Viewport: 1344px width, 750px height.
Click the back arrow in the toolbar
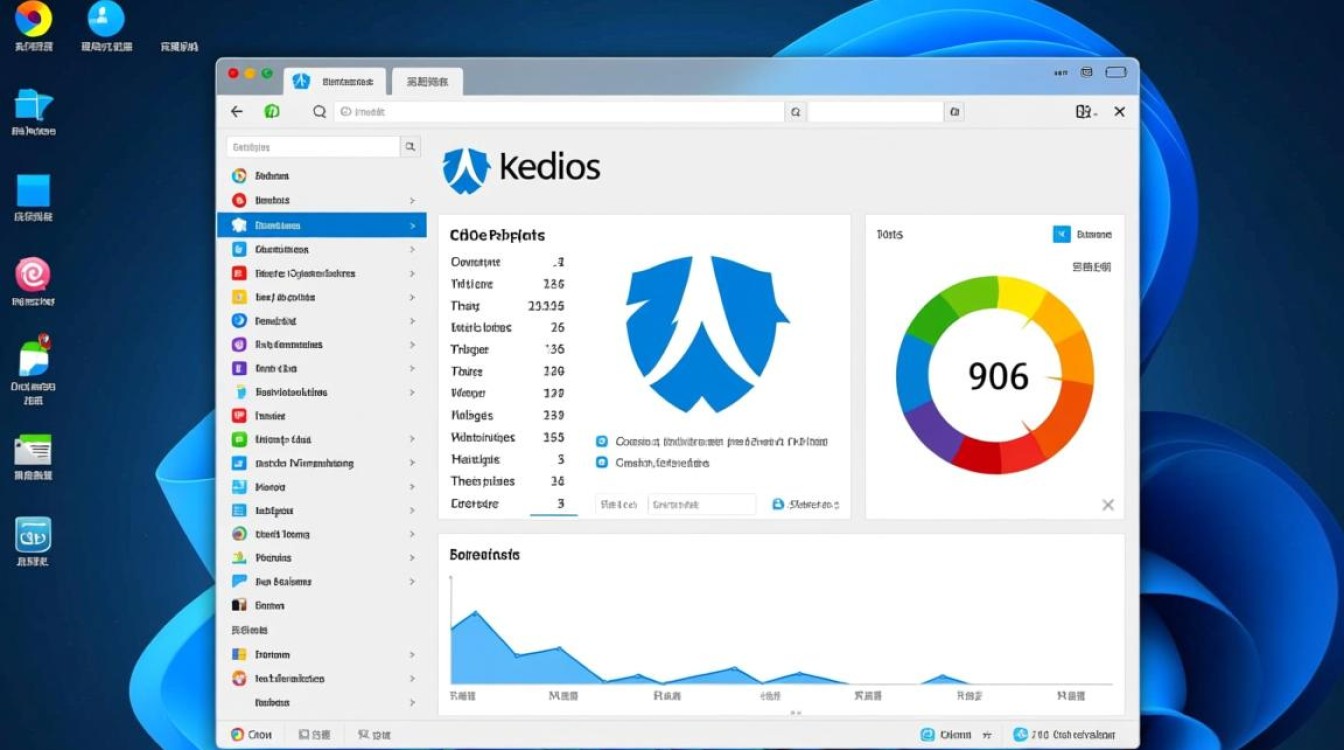click(236, 112)
